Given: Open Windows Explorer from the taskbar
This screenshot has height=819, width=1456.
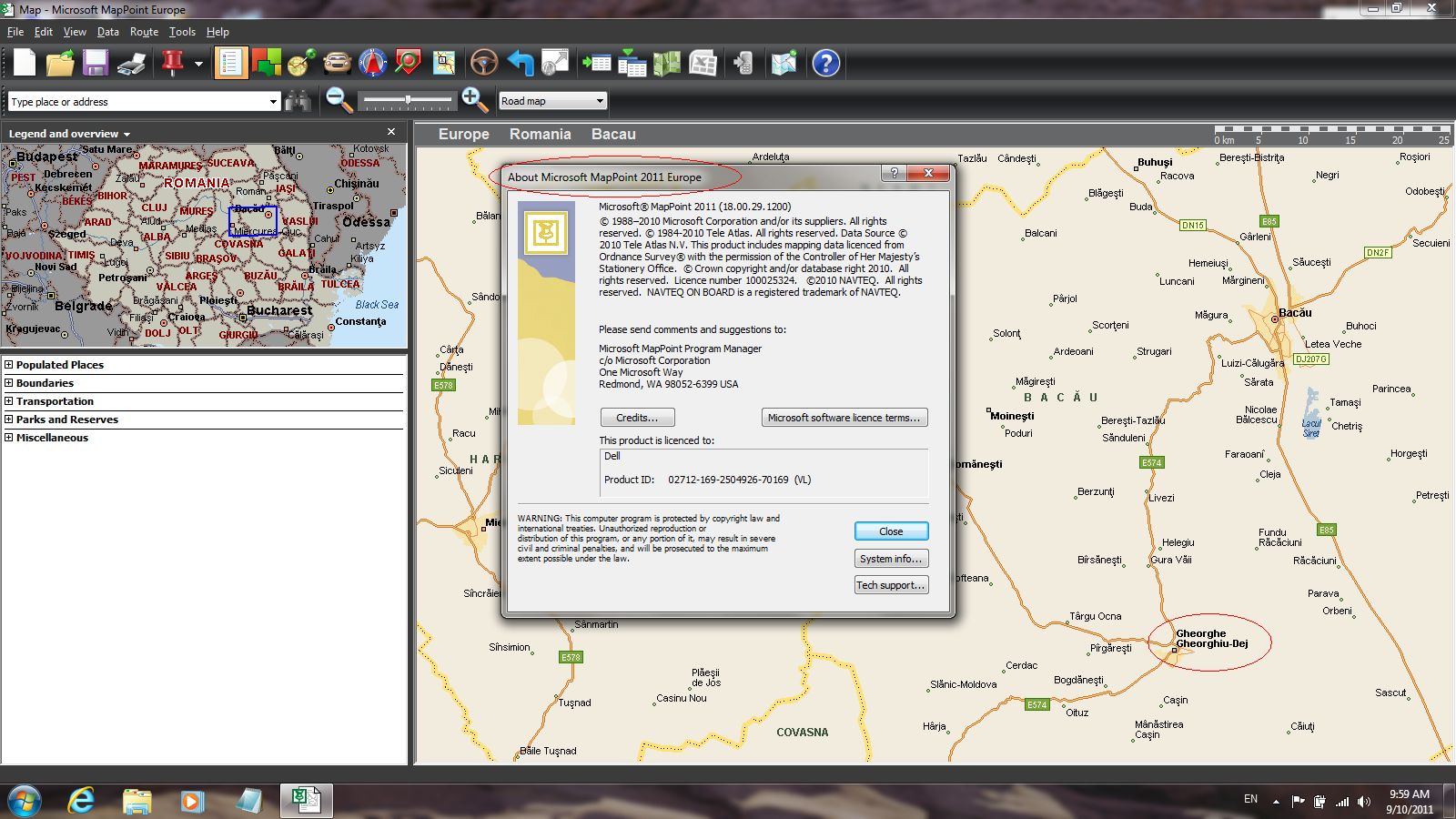Looking at the screenshot, I should (136, 801).
